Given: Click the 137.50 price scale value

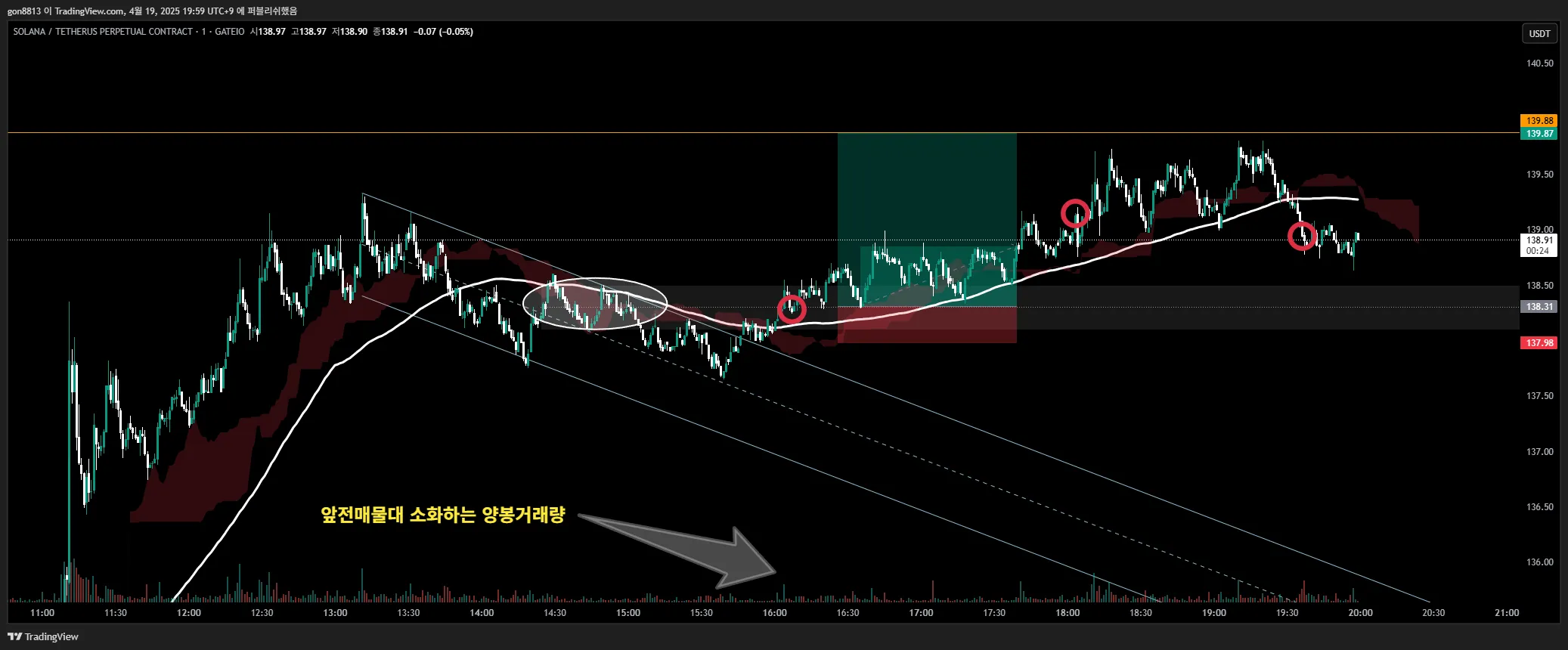Looking at the screenshot, I should tap(1539, 396).
